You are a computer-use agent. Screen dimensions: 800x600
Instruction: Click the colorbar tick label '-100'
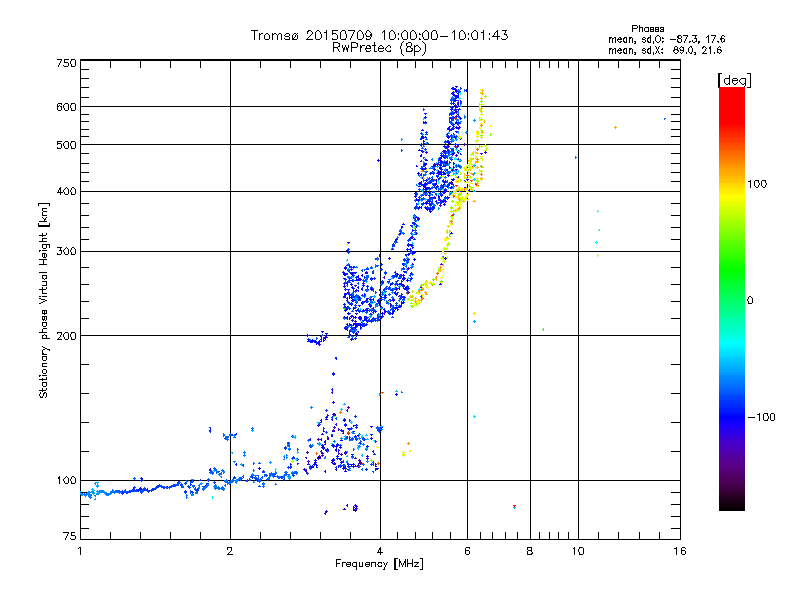(761, 417)
